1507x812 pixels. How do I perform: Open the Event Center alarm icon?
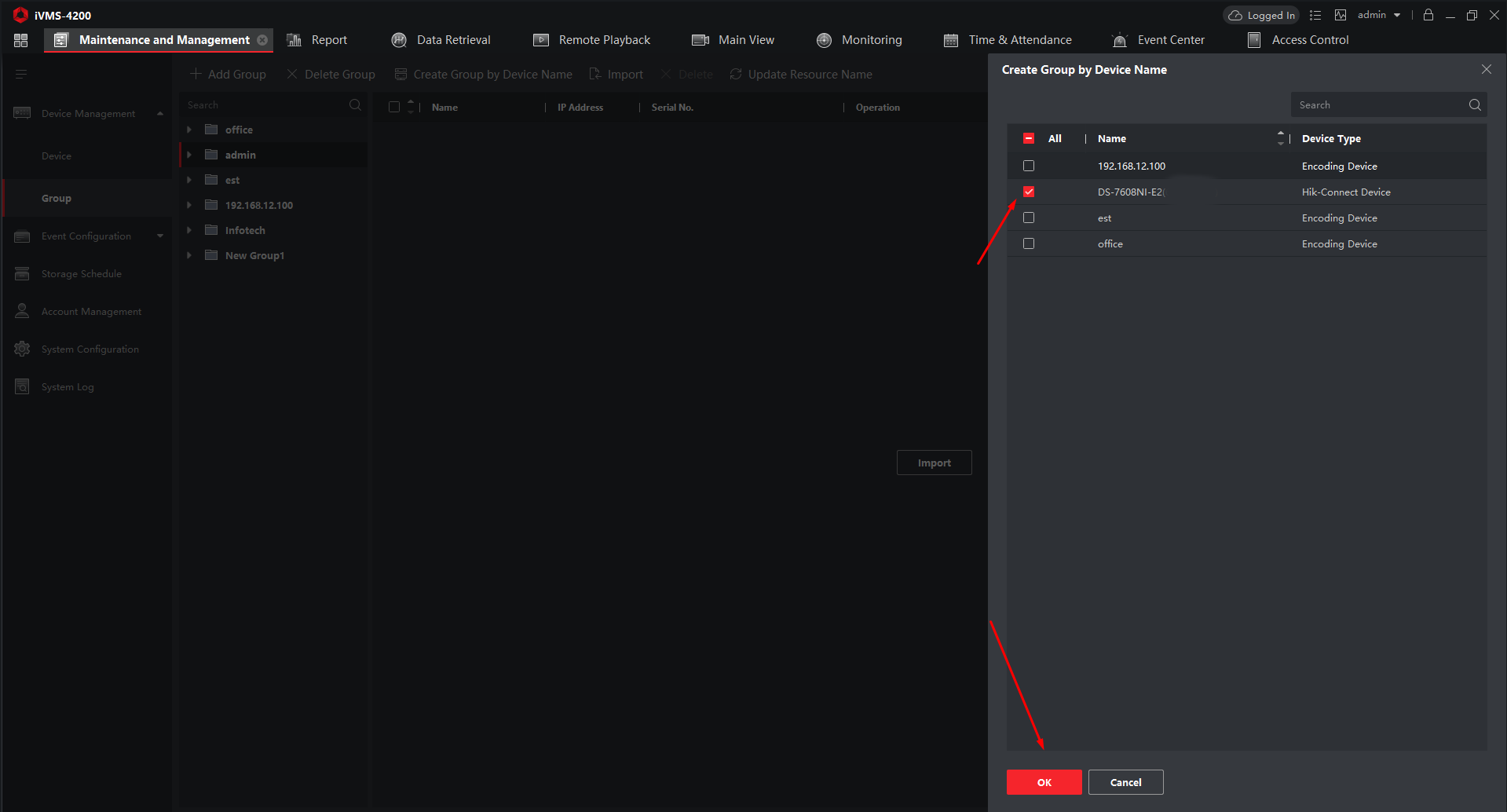[1120, 40]
